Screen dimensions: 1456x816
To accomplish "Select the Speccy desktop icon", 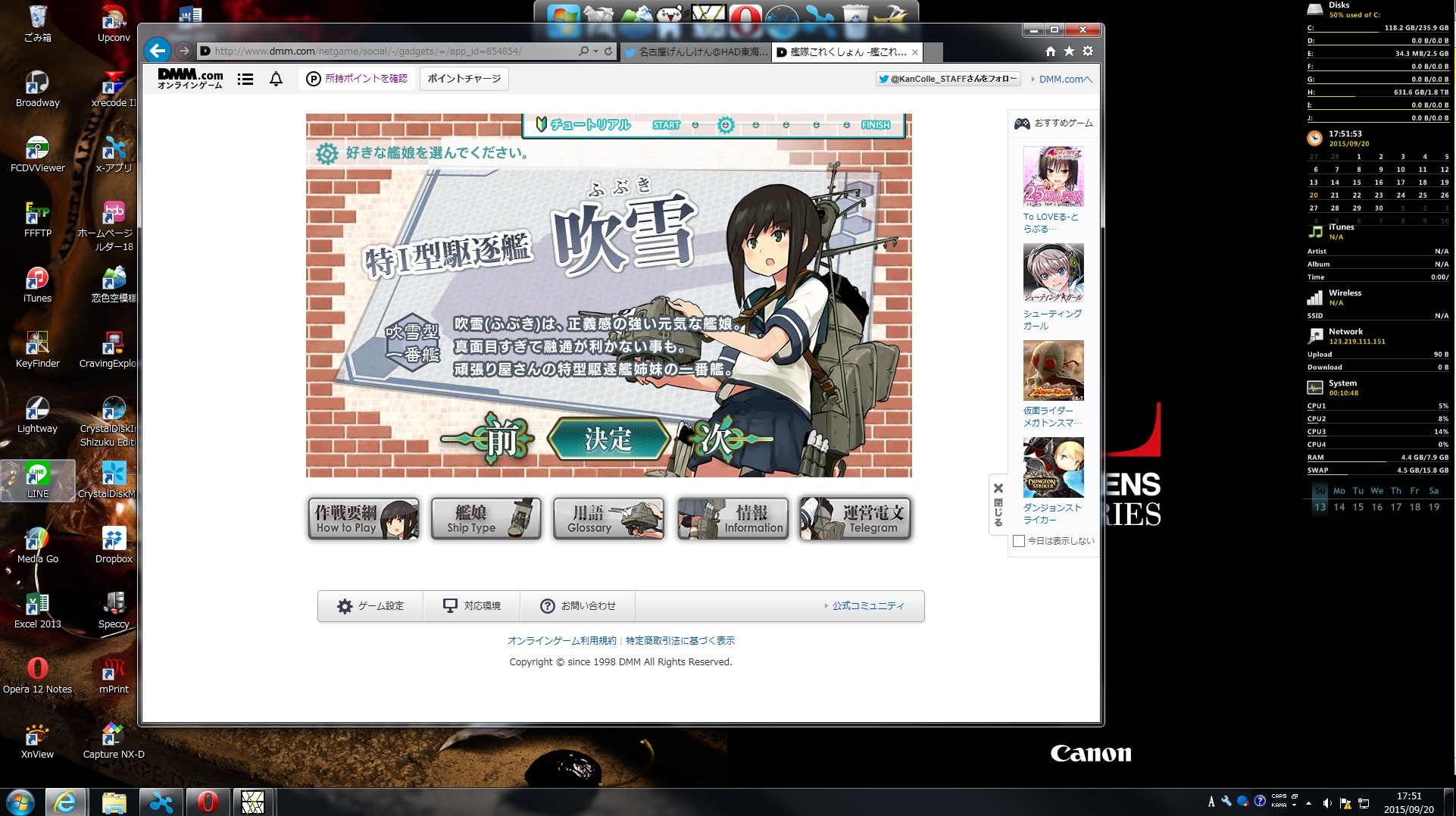I will pos(114,611).
